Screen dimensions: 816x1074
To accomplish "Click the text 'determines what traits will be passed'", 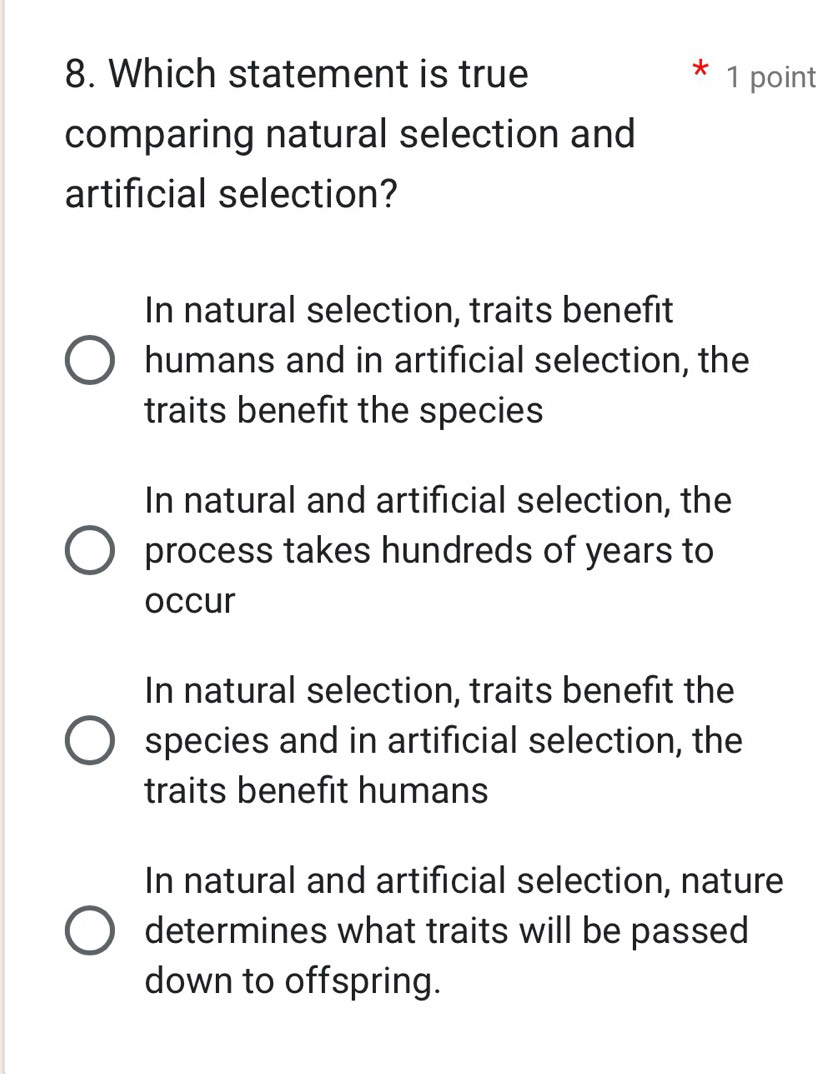I will coord(446,931).
